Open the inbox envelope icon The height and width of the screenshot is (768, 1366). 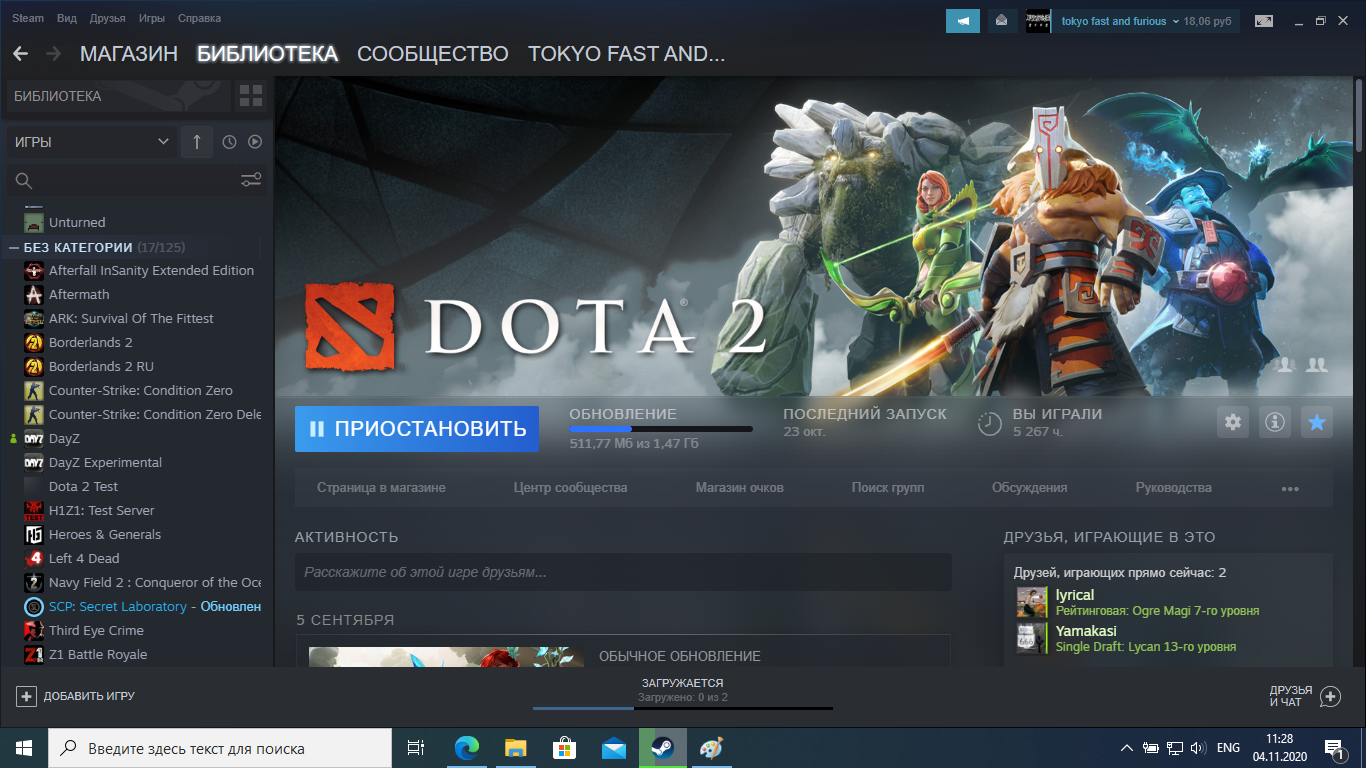(x=1001, y=21)
